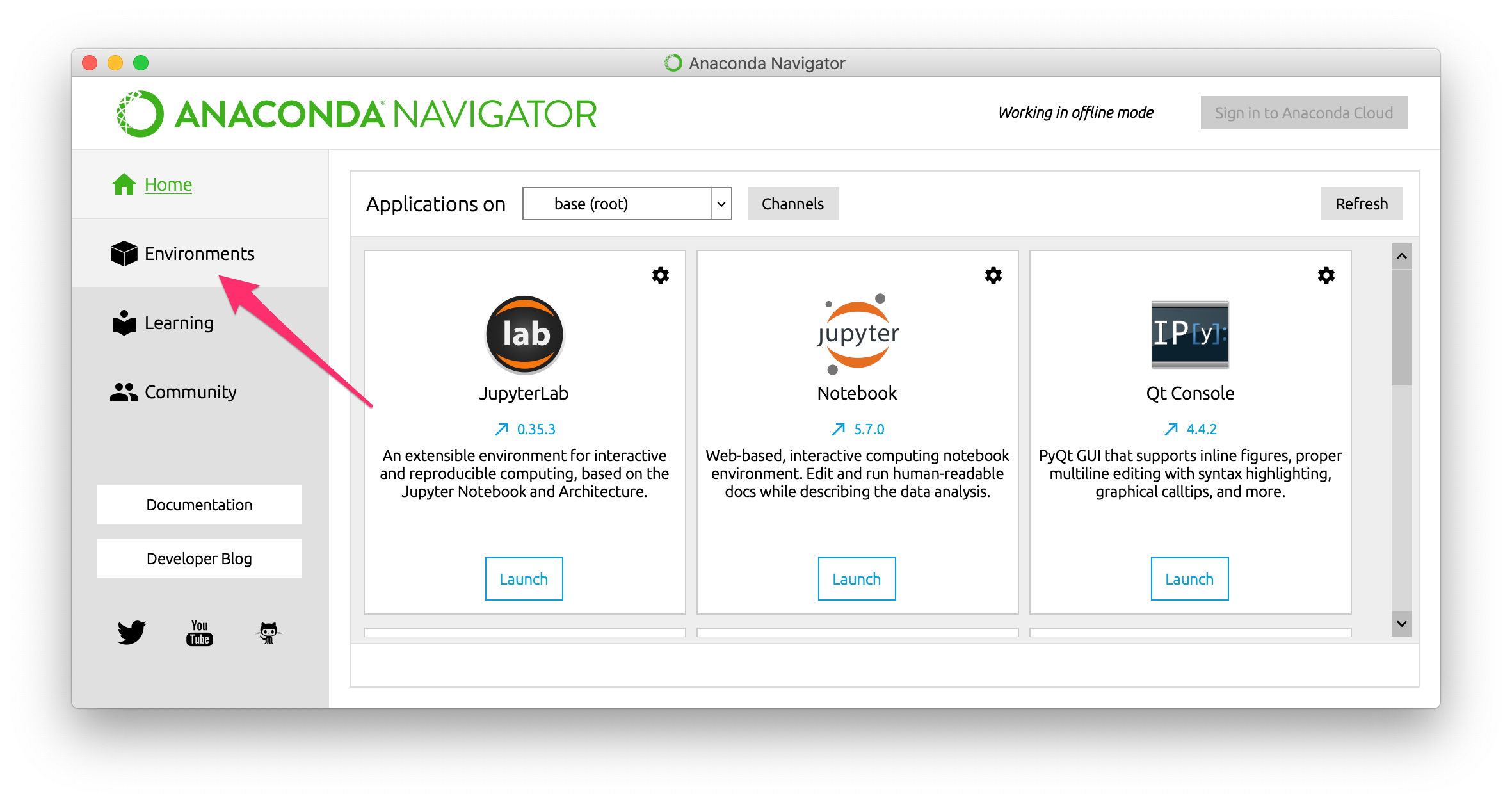This screenshot has height=803, width=1512.
Task: Open the GitHub octocat icon
Action: click(268, 633)
